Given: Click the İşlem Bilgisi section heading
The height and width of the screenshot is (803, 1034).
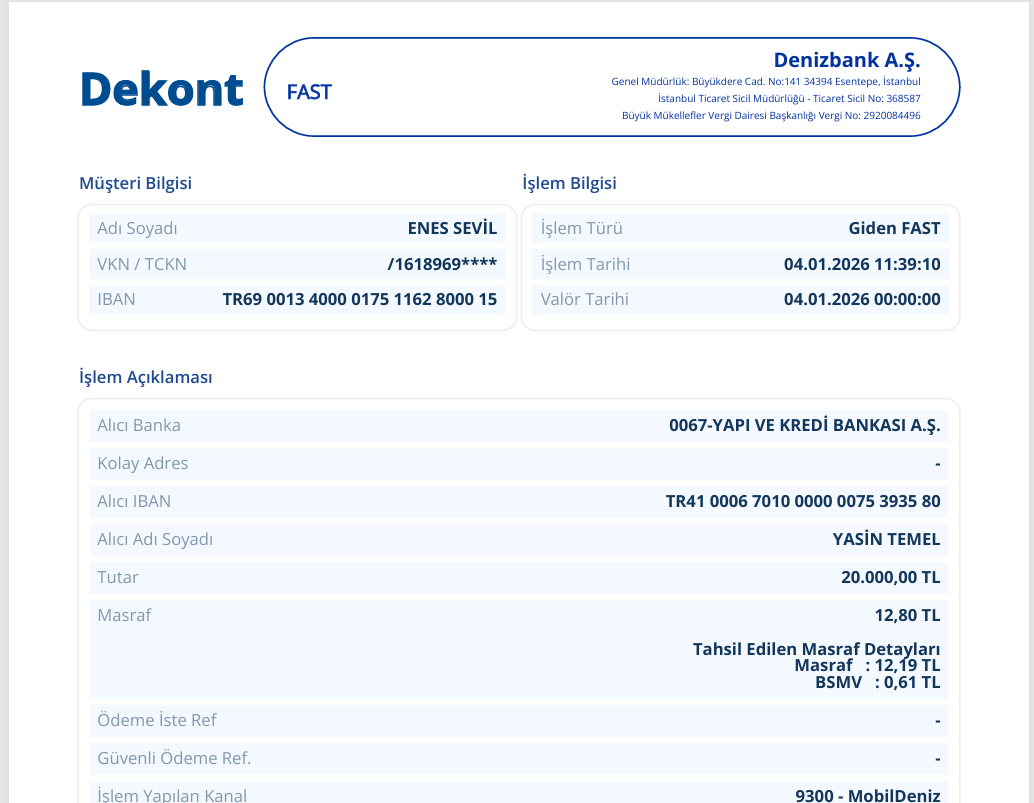Looking at the screenshot, I should coord(569,183).
